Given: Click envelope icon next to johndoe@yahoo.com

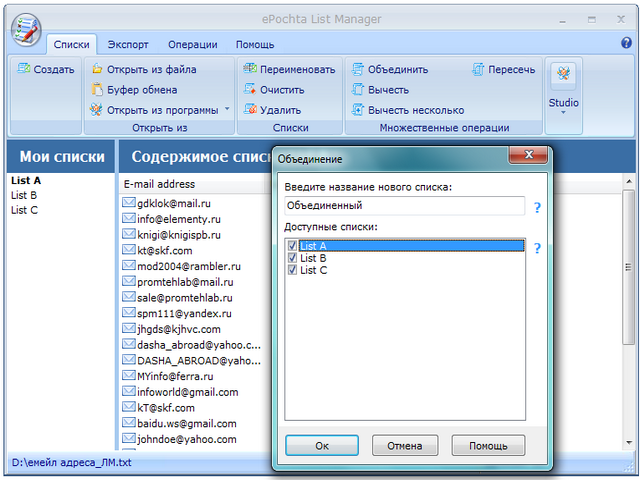Looking at the screenshot, I should [x=129, y=438].
